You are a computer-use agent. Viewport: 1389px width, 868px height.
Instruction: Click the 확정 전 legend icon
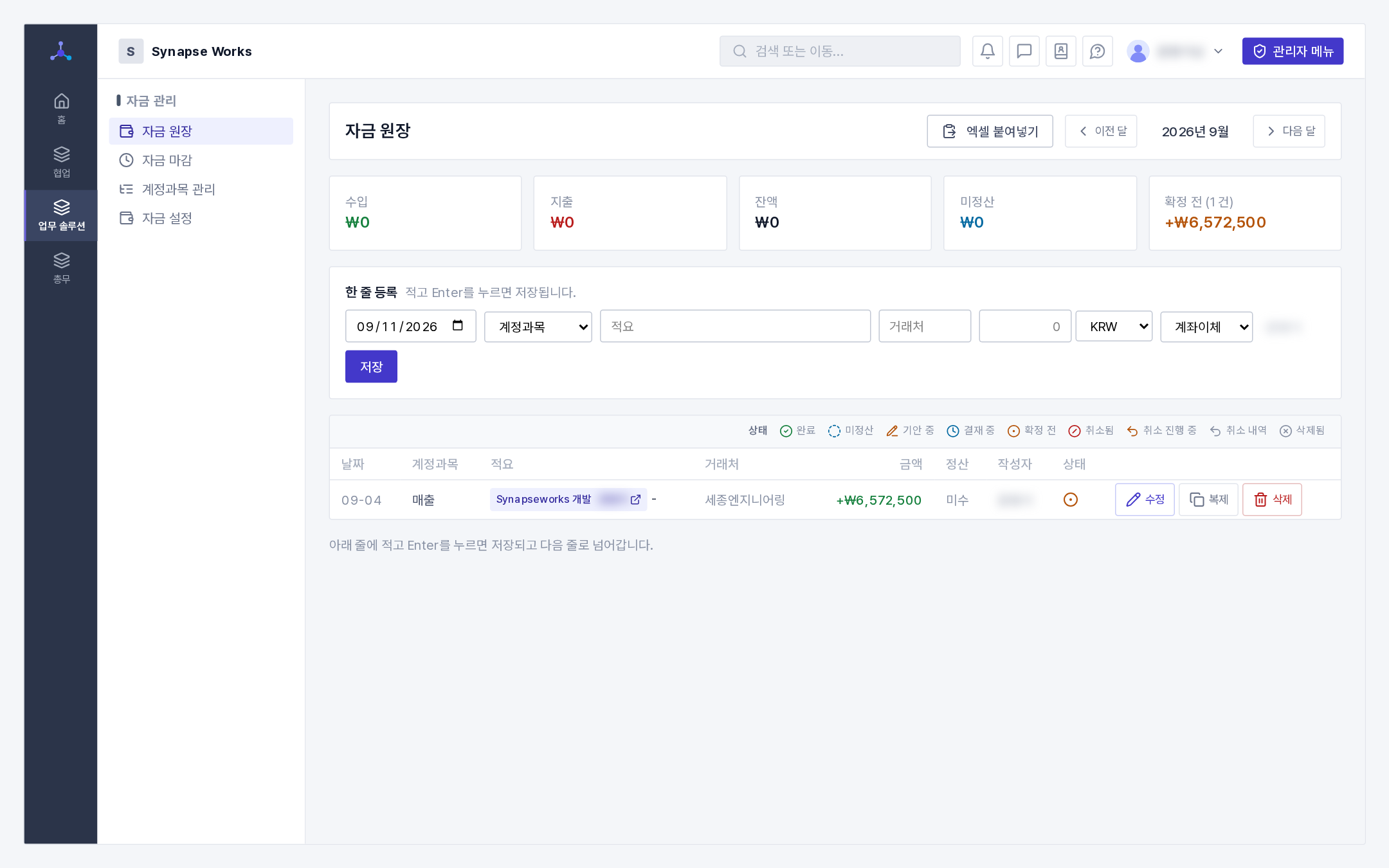(x=1013, y=431)
